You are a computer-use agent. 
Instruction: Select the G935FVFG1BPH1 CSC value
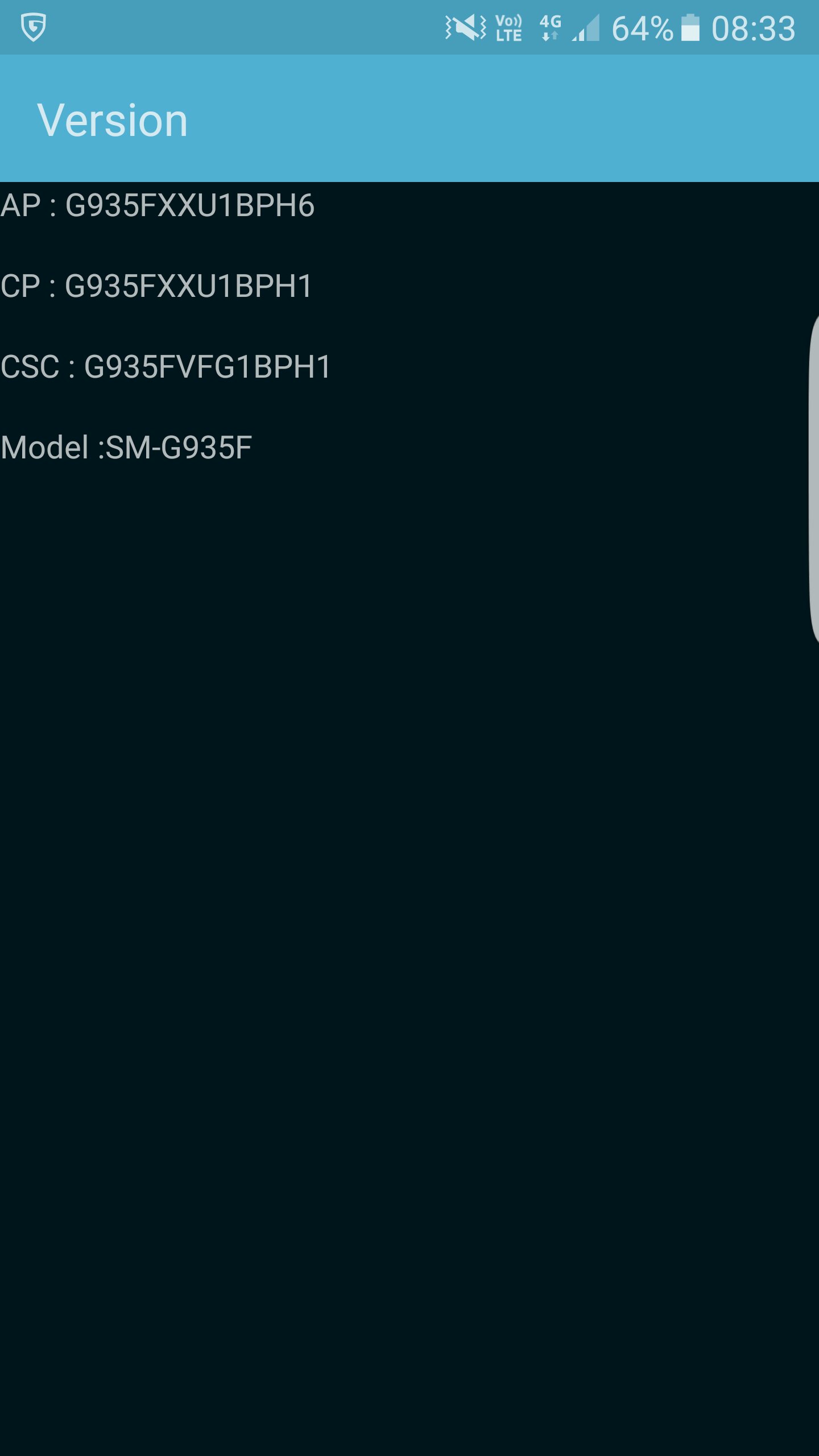click(207, 367)
